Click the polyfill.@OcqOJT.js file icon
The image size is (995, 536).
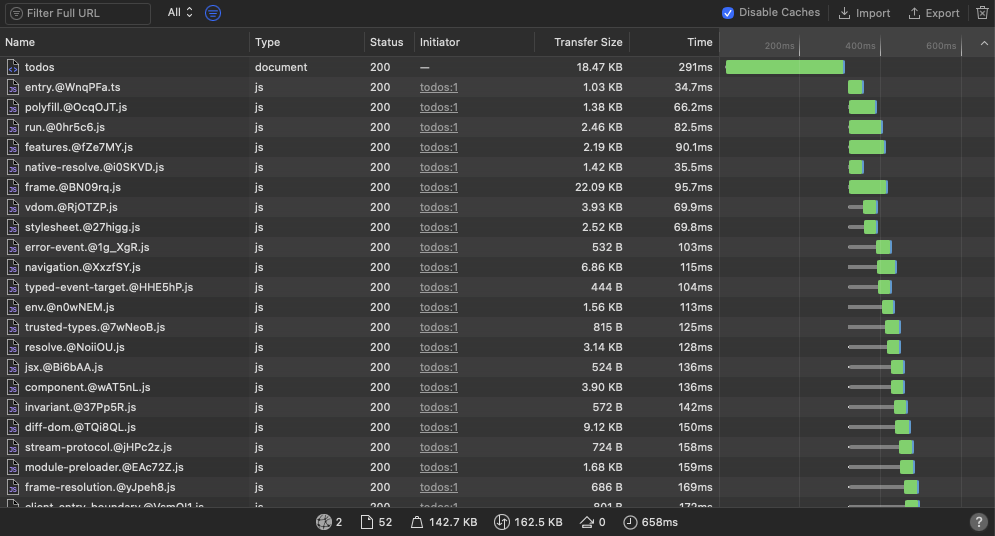(13, 107)
